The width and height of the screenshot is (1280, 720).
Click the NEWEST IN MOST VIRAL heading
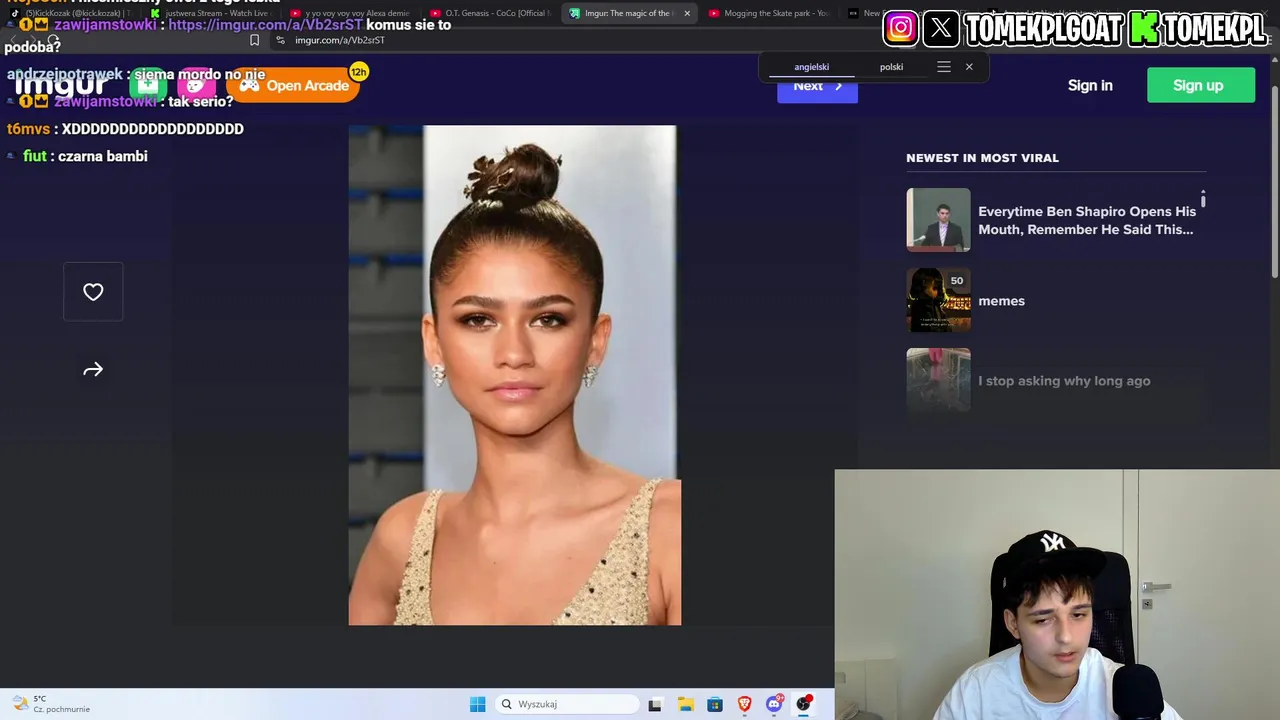tap(982, 158)
